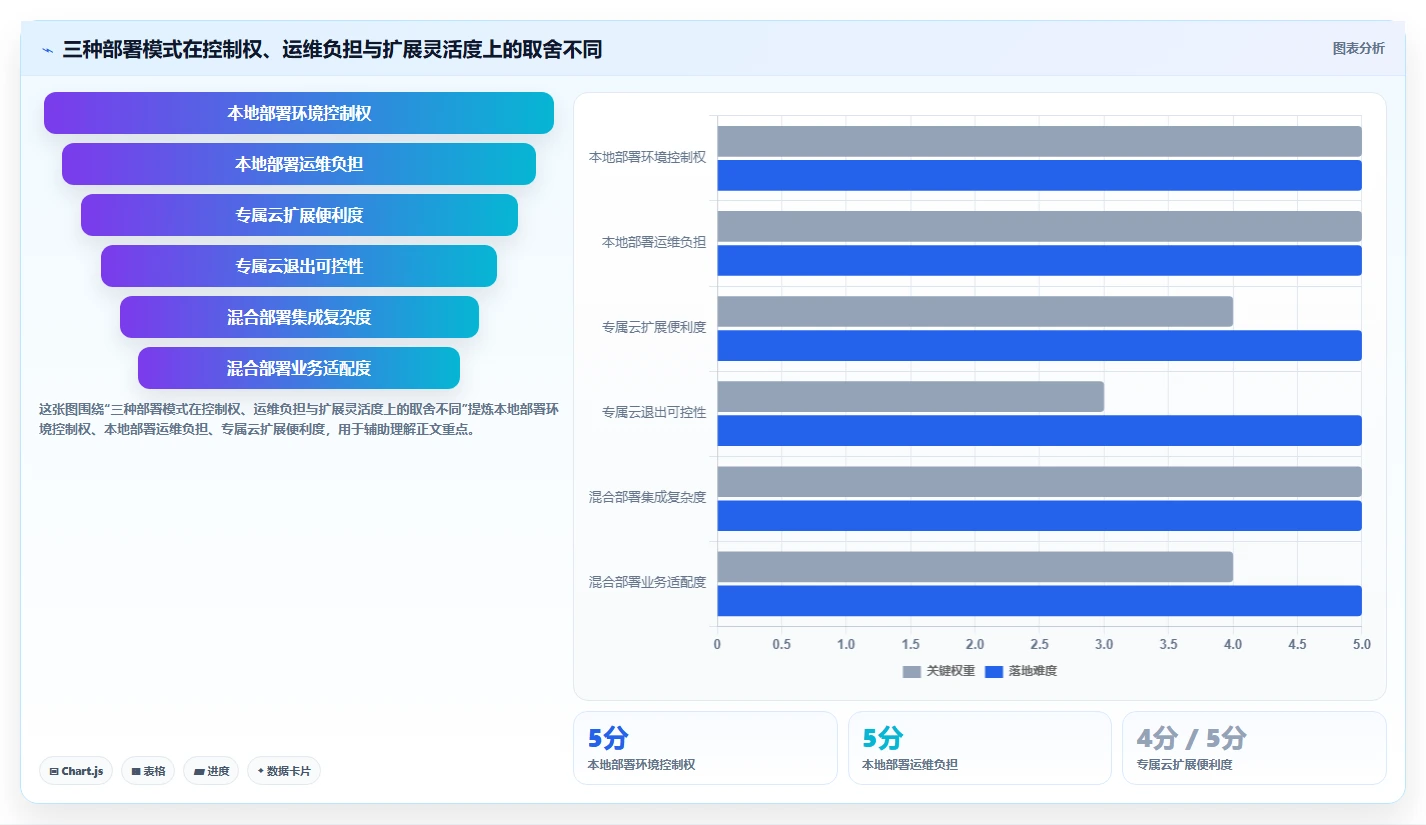
Task: Click the blue 落地难度 bar for 本地部署环境控制权
Action: (1039, 175)
